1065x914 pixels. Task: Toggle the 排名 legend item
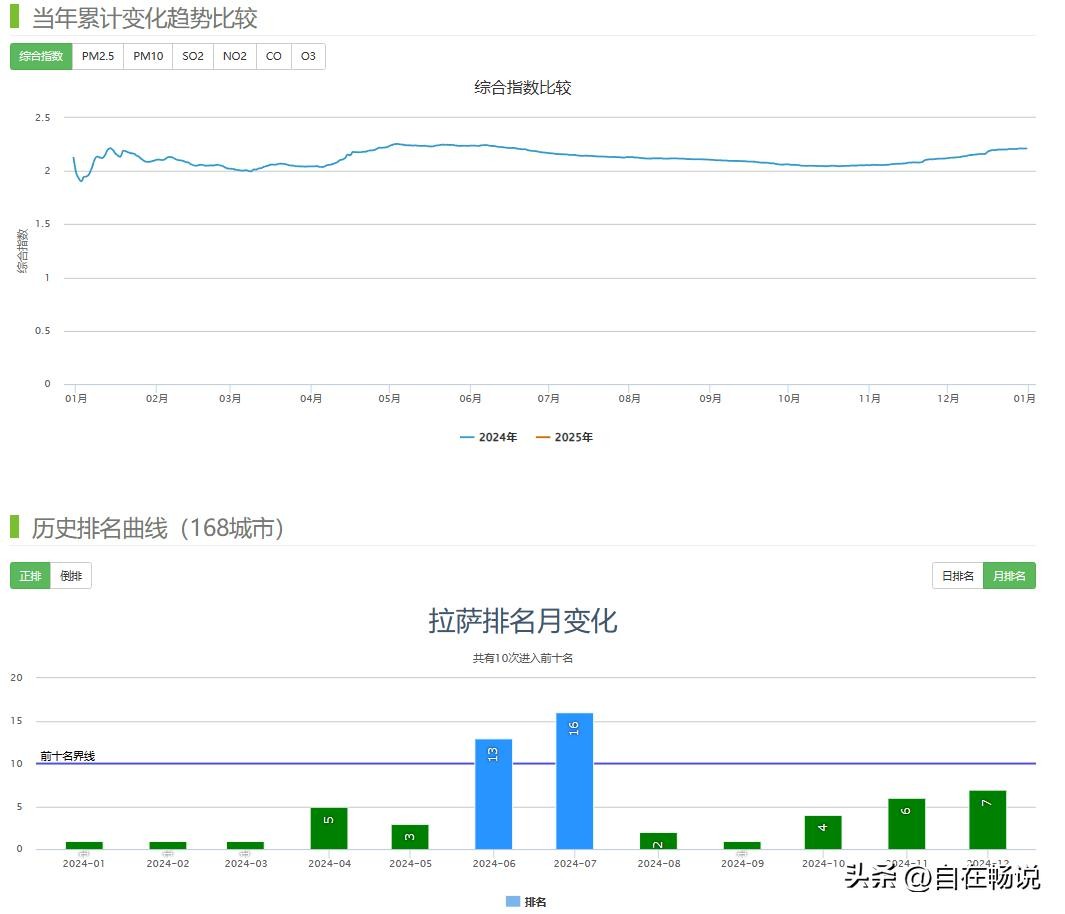tap(526, 902)
